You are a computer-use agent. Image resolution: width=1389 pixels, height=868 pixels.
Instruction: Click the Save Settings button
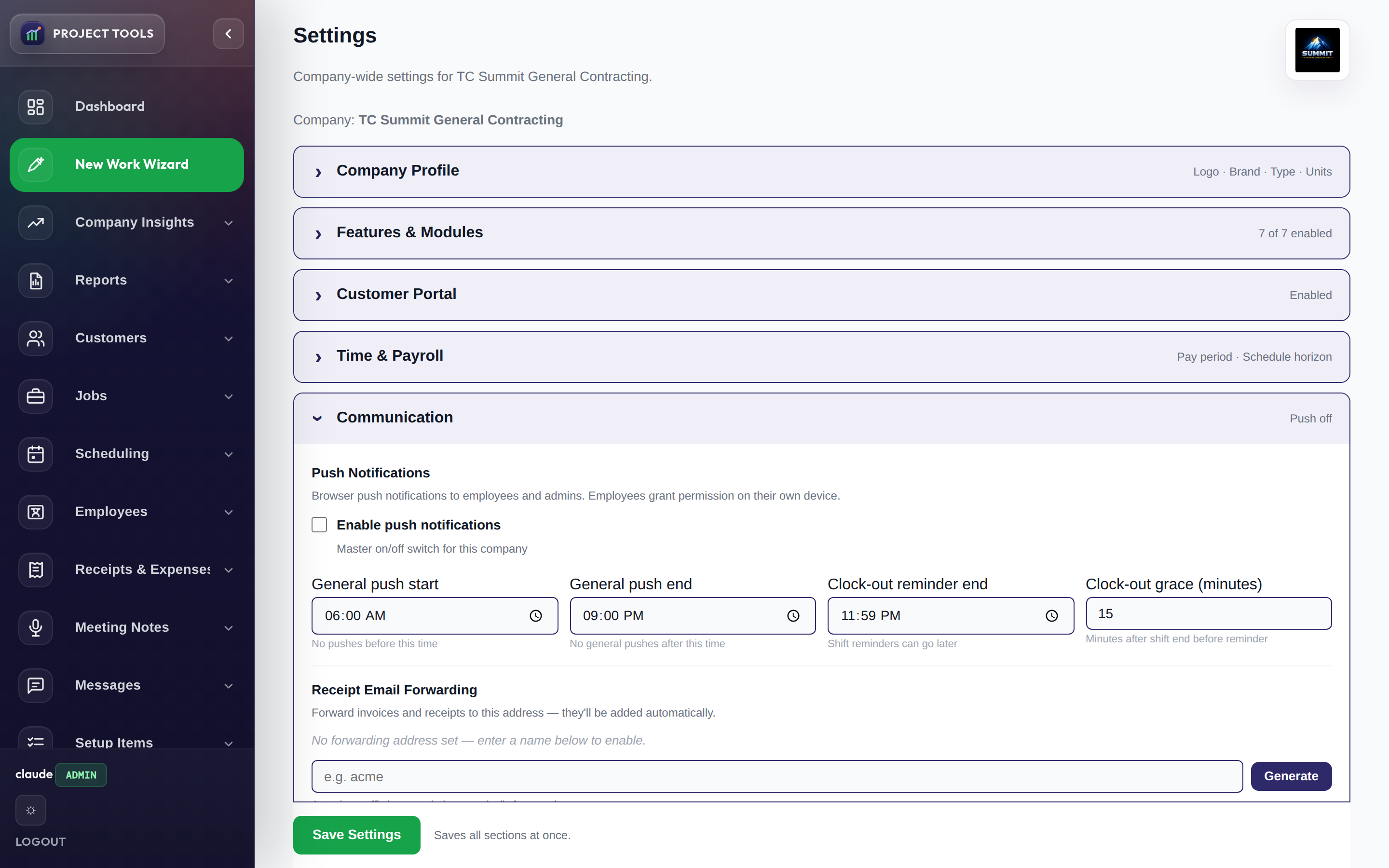point(356,835)
